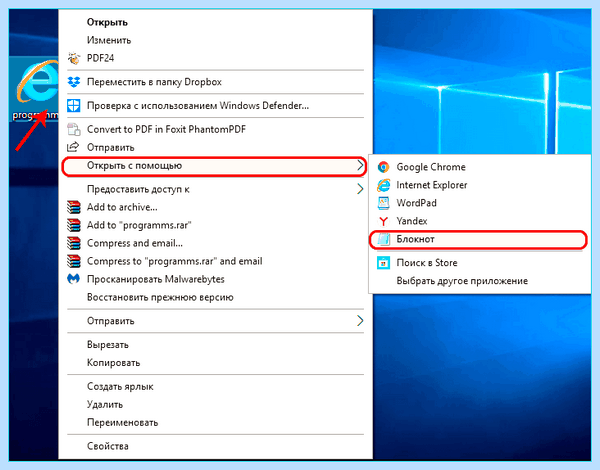600x470 pixels.
Task: Select the programms desktop file icon
Action: 36,90
